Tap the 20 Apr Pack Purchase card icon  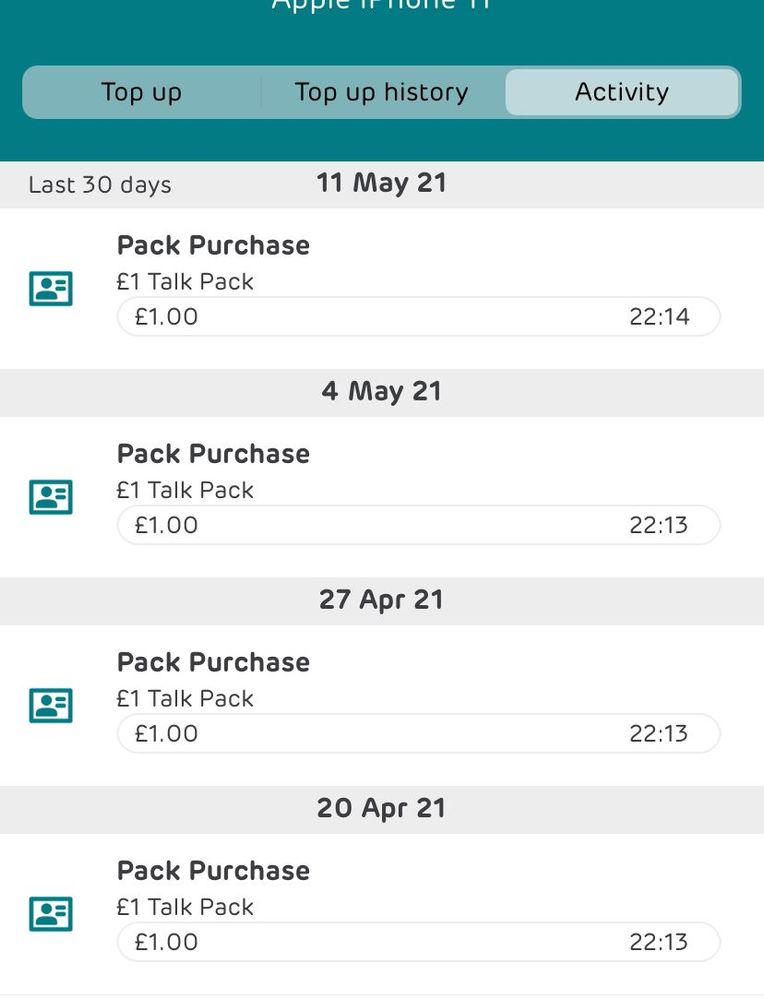click(51, 914)
